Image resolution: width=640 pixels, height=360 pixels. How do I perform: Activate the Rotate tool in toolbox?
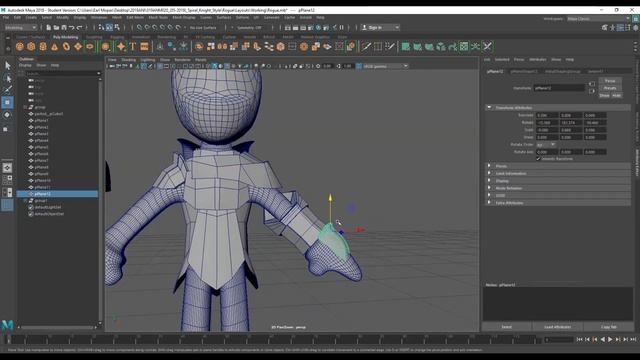[7, 116]
